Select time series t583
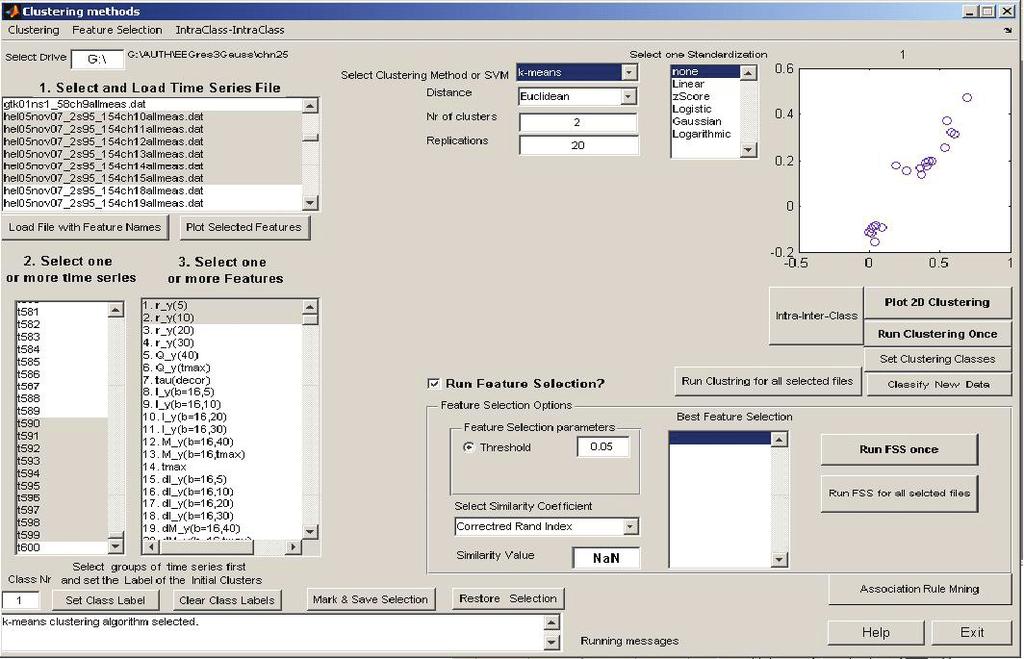This screenshot has width=1024, height=659. [x=62, y=337]
